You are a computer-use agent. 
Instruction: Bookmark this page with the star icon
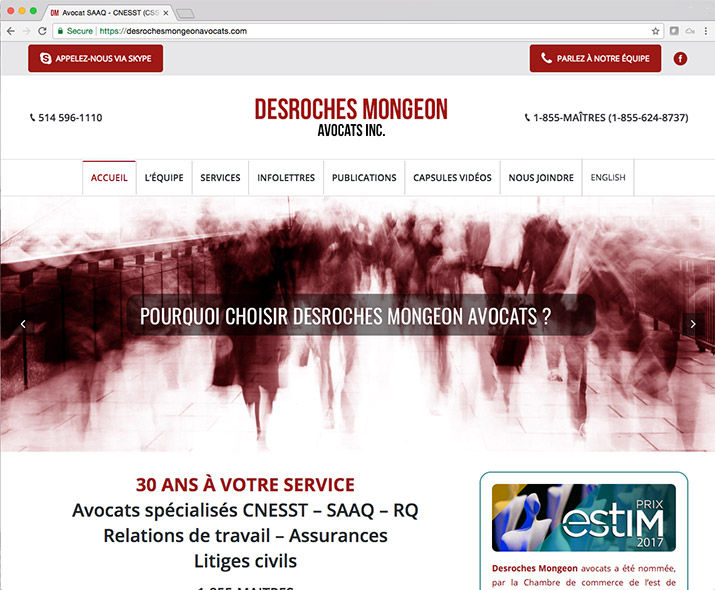(x=656, y=31)
